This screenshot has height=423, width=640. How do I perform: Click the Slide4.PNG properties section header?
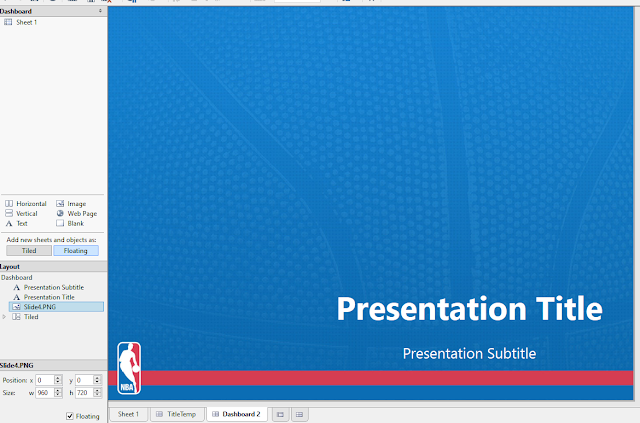point(53,365)
